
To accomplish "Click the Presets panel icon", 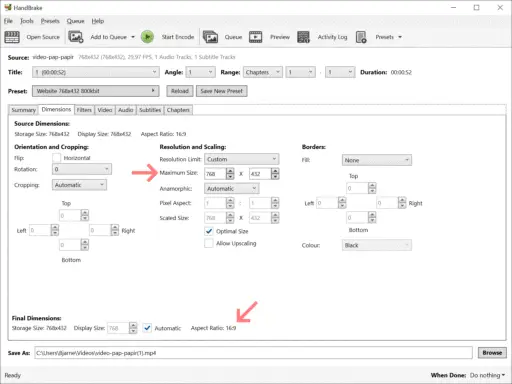I will click(361, 37).
